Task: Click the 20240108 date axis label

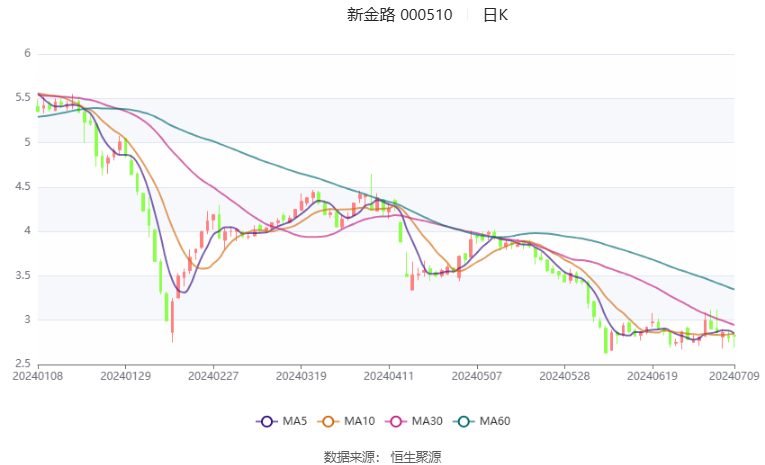Action: pyautogui.click(x=38, y=376)
